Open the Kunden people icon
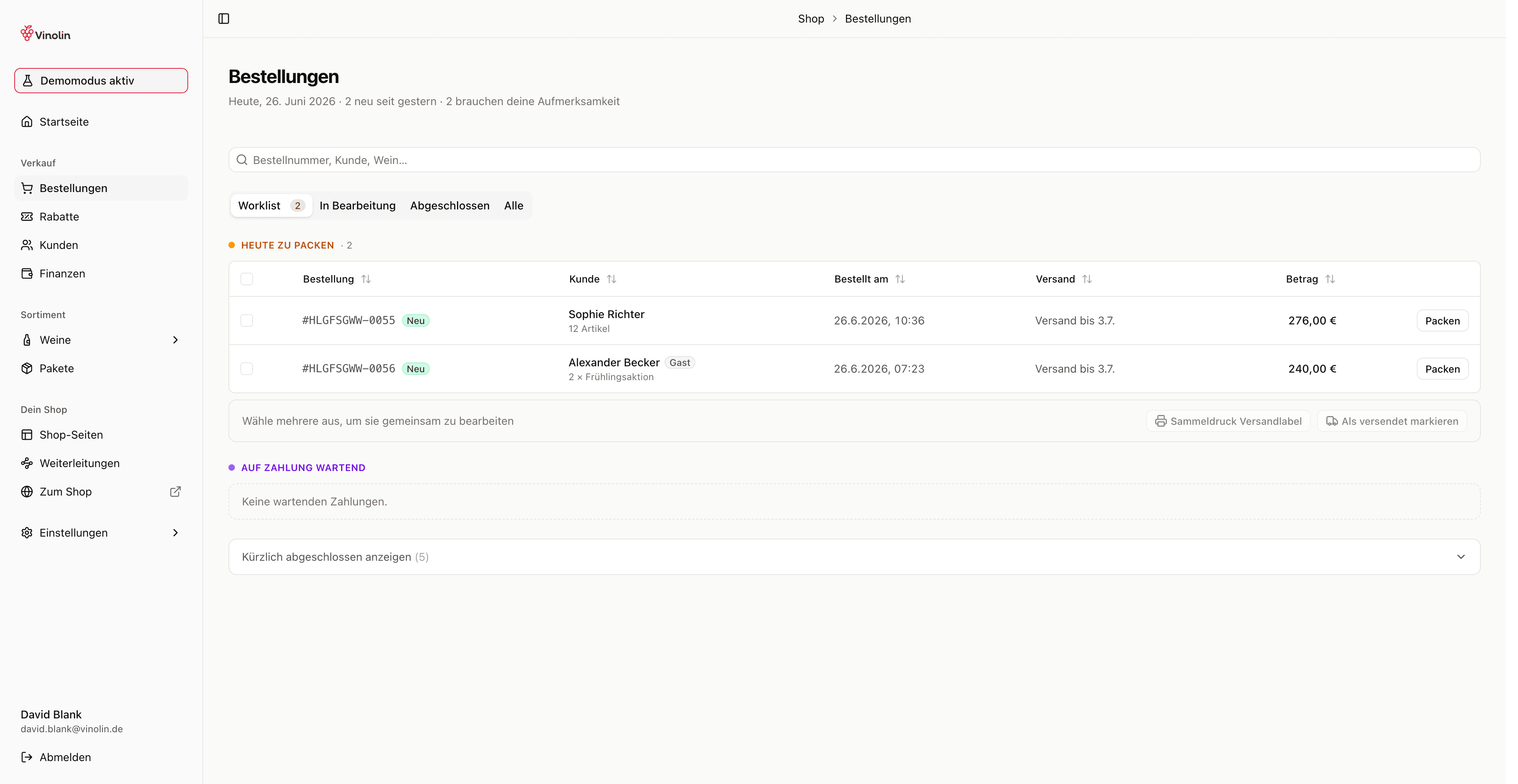This screenshot has height=784, width=1518. click(27, 245)
